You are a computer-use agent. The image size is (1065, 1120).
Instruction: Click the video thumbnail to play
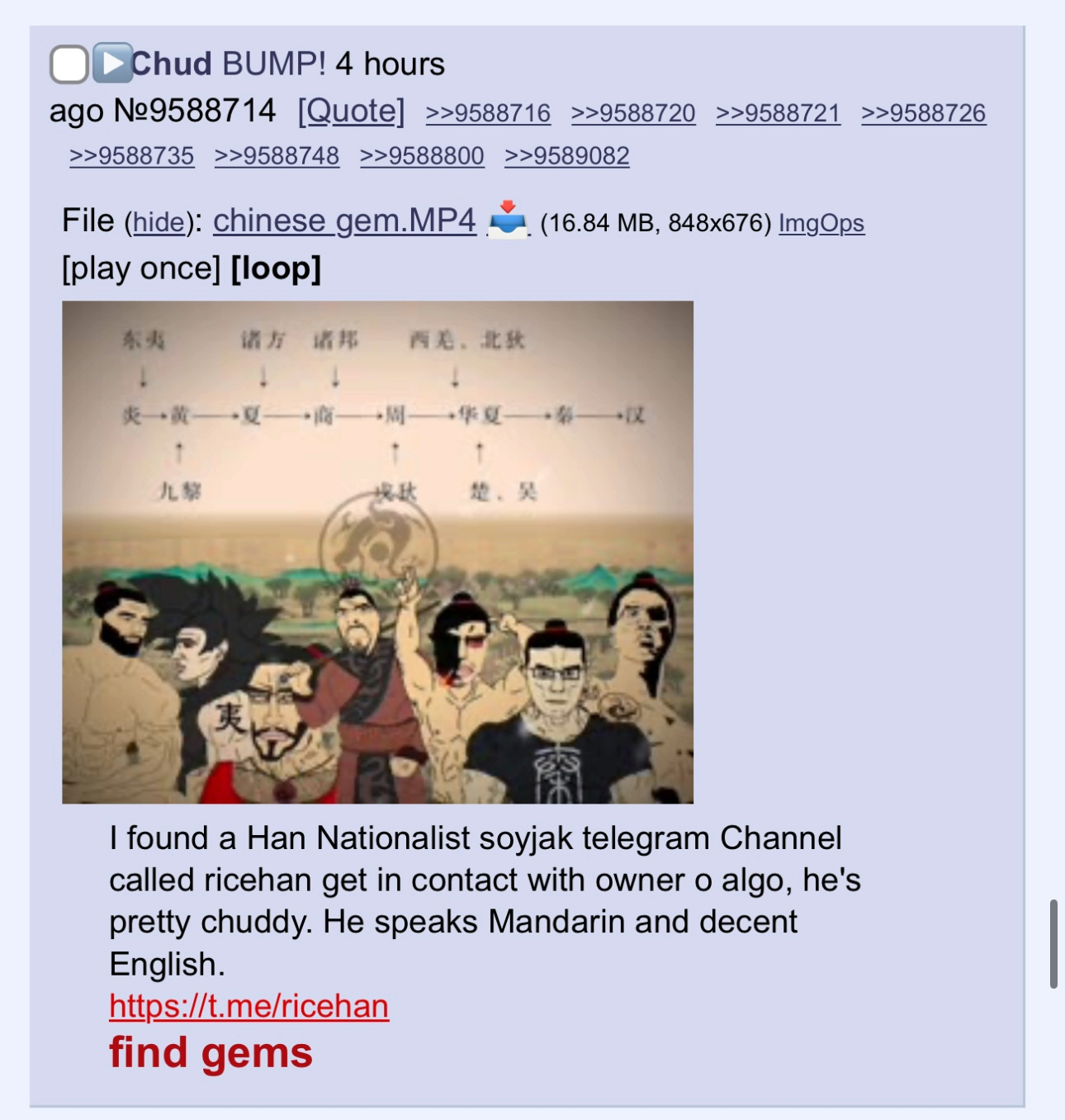(x=377, y=552)
